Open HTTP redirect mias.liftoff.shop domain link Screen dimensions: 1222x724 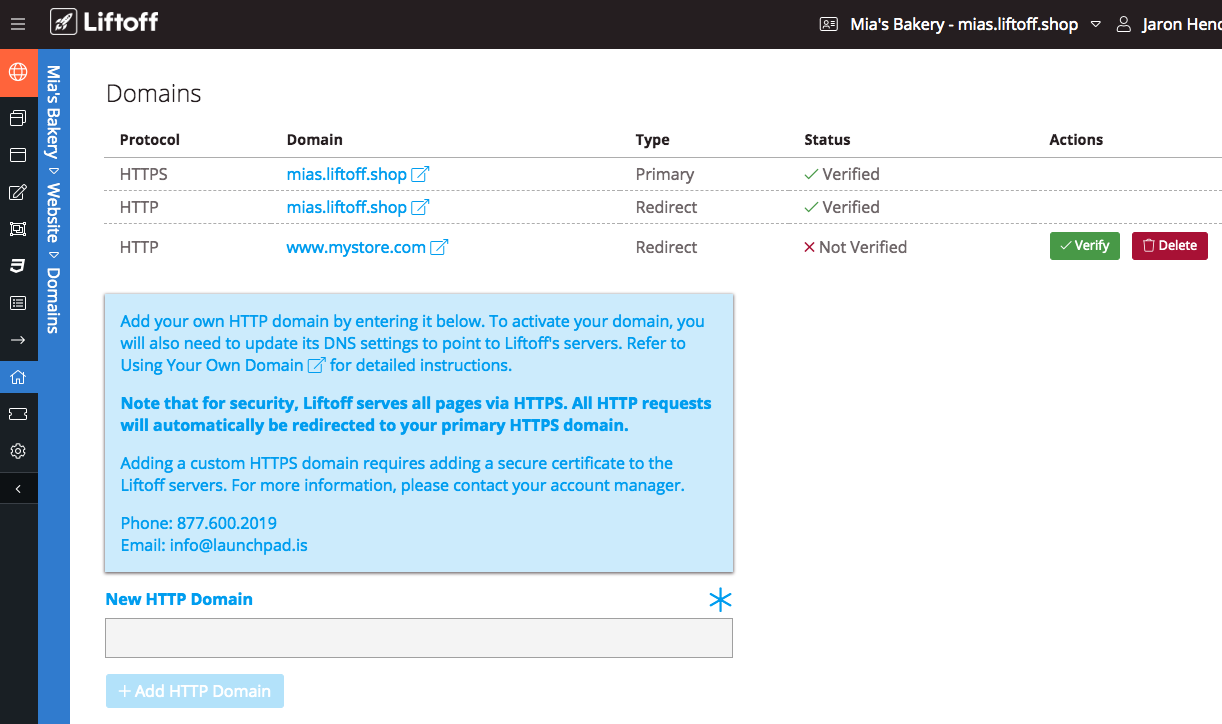pyautogui.click(x=347, y=207)
